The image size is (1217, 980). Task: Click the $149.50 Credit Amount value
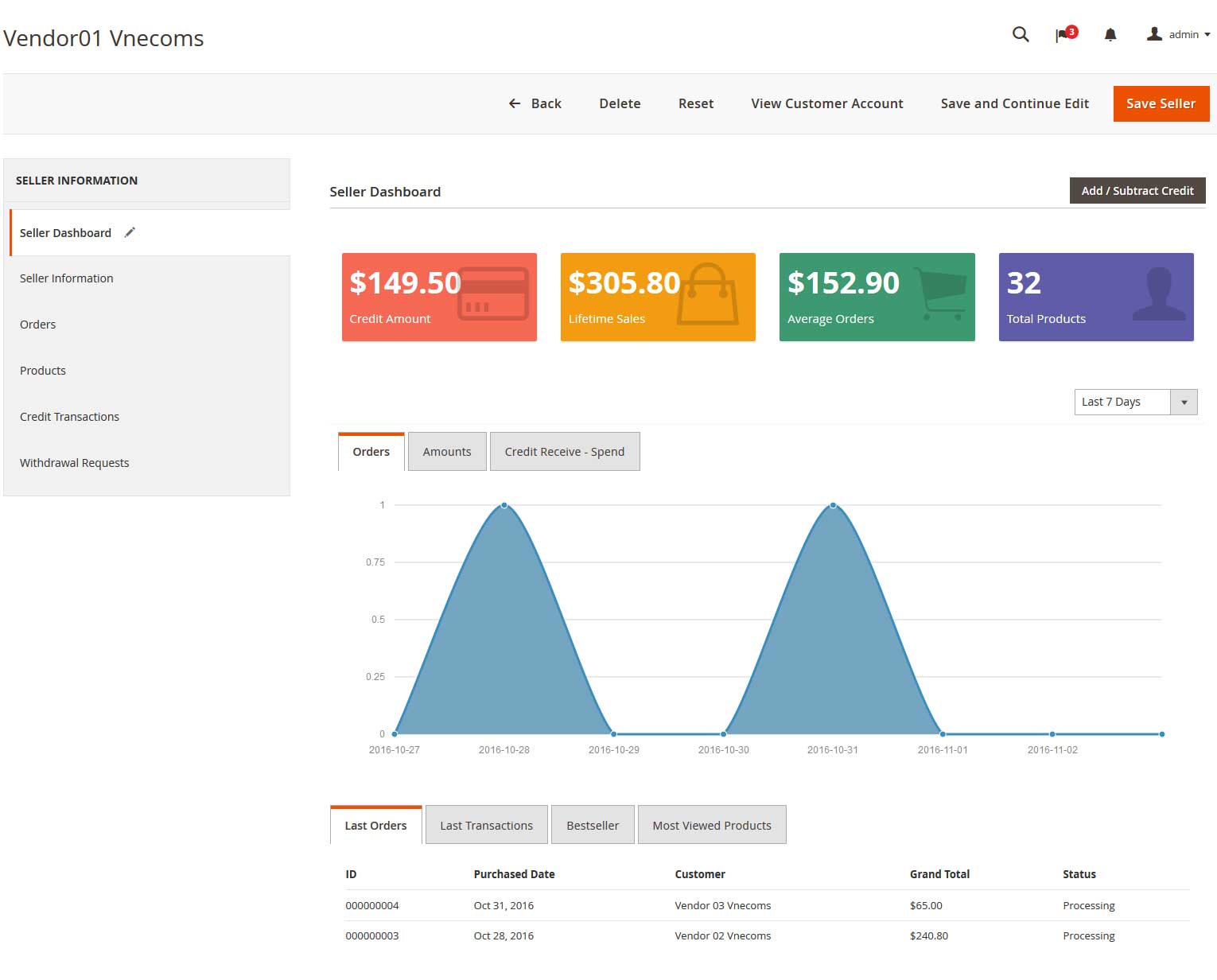click(x=405, y=282)
